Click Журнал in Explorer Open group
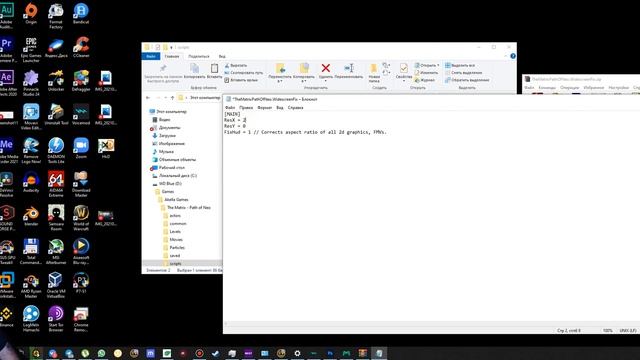 point(425,80)
